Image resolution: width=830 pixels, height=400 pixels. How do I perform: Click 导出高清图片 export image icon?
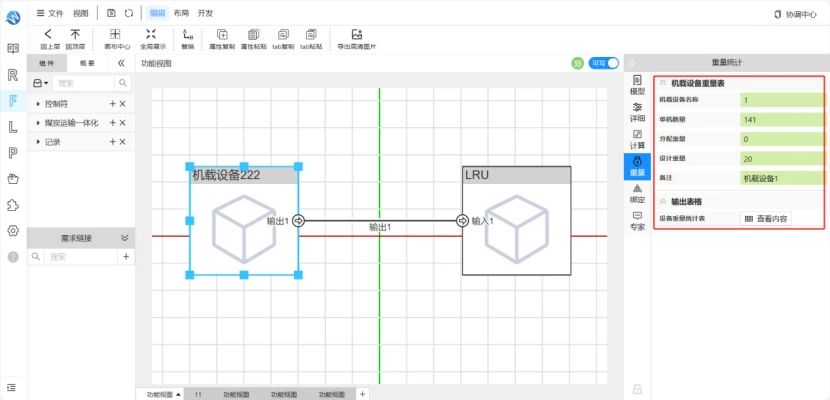point(357,34)
